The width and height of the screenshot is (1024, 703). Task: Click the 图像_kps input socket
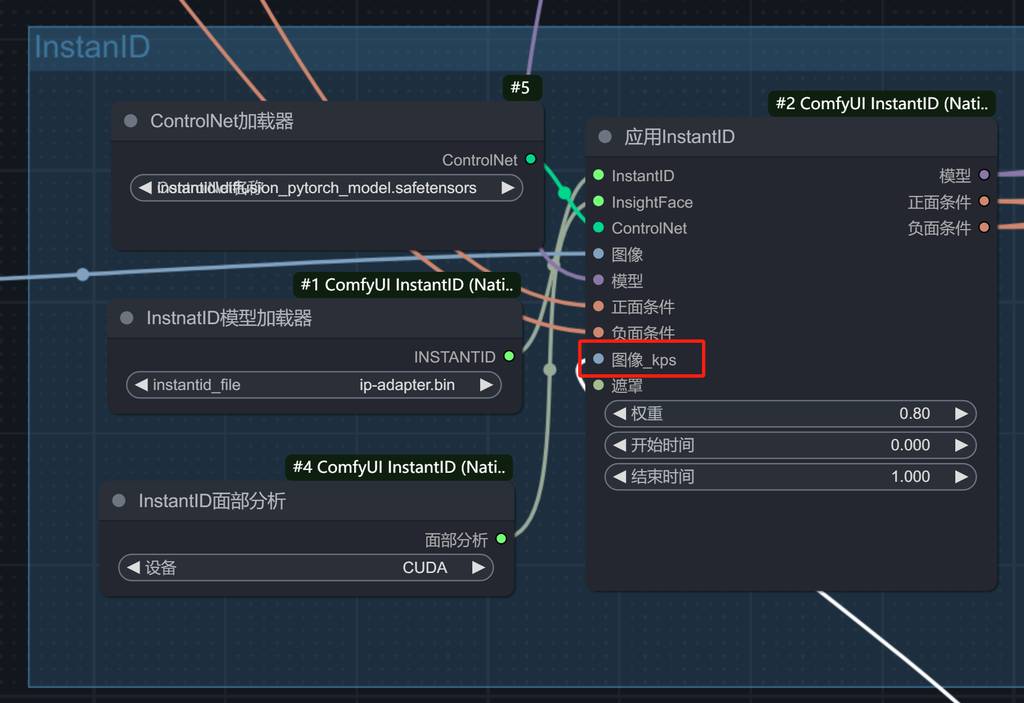(598, 359)
